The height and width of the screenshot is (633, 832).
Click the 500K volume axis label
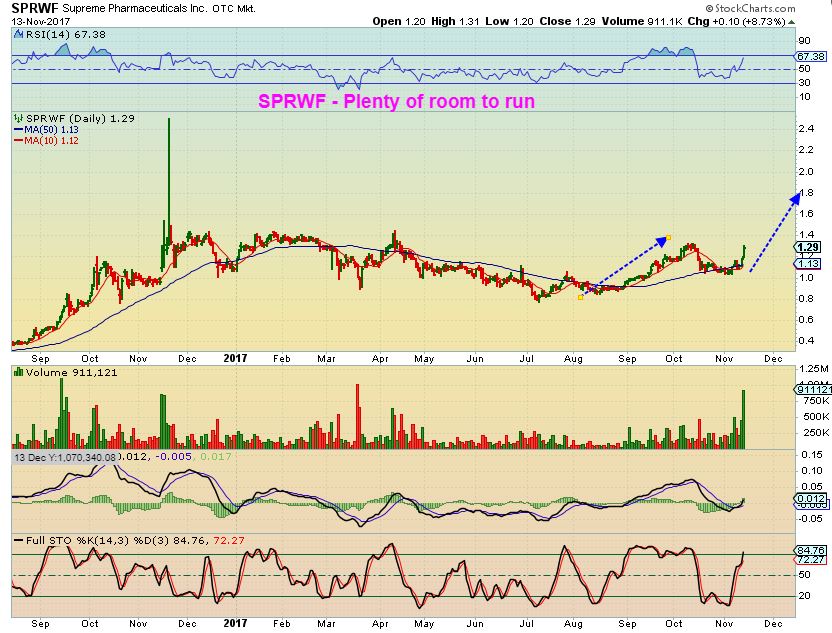816,417
